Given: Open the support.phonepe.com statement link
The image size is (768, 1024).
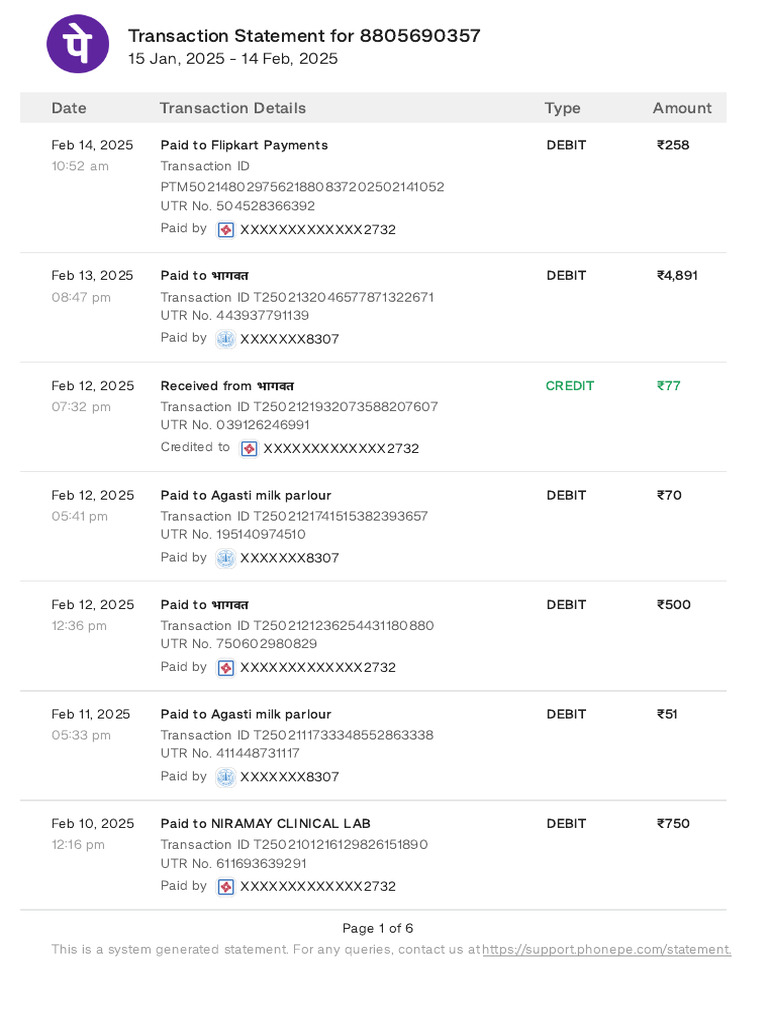Looking at the screenshot, I should click(x=606, y=949).
